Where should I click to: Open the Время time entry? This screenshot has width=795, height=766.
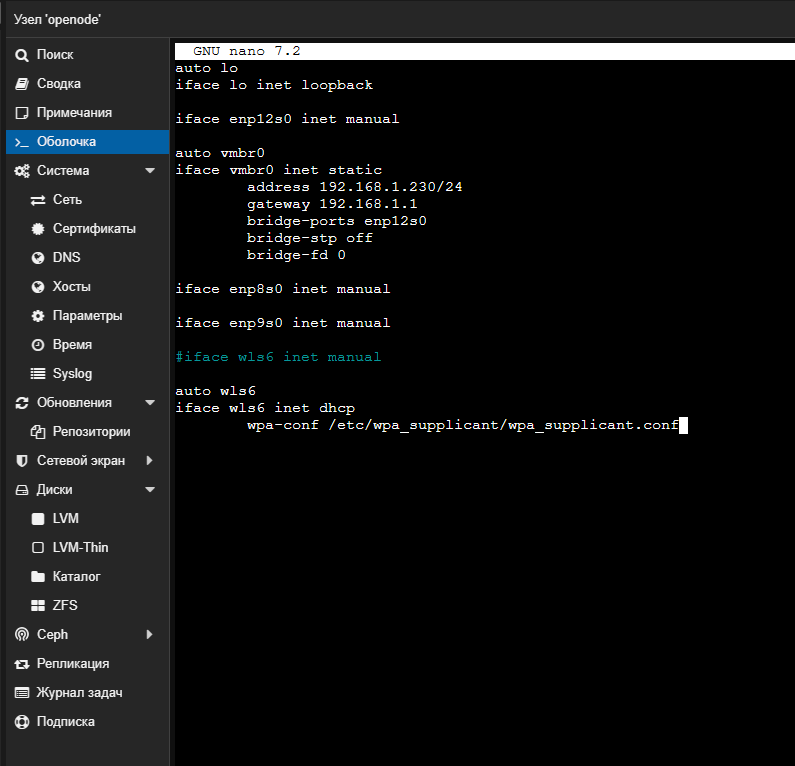tap(73, 345)
